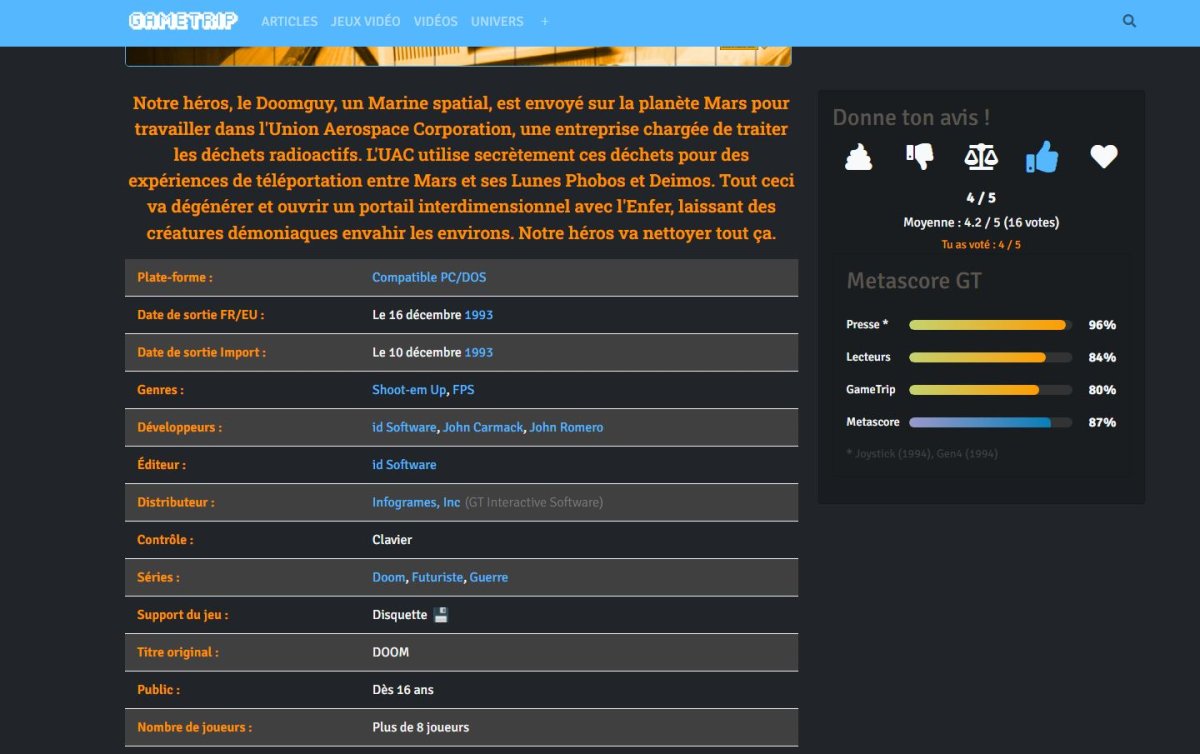1200x754 pixels.
Task: Click the poop rating icon
Action: coord(858,157)
